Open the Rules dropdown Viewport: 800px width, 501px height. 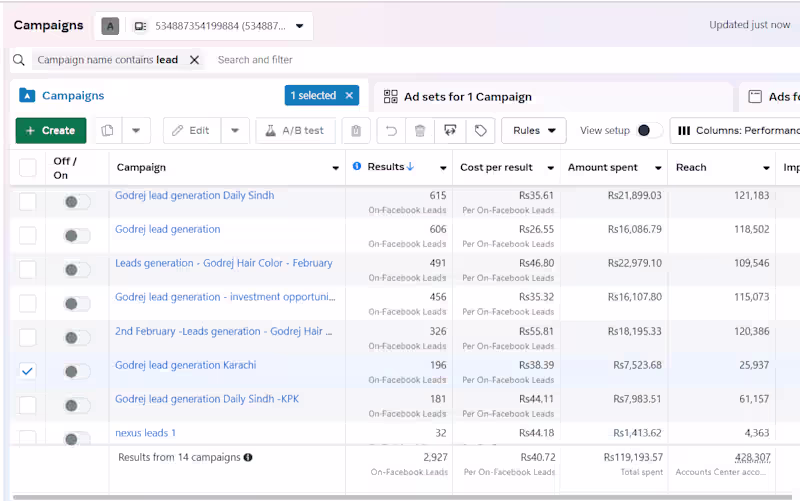click(x=533, y=131)
